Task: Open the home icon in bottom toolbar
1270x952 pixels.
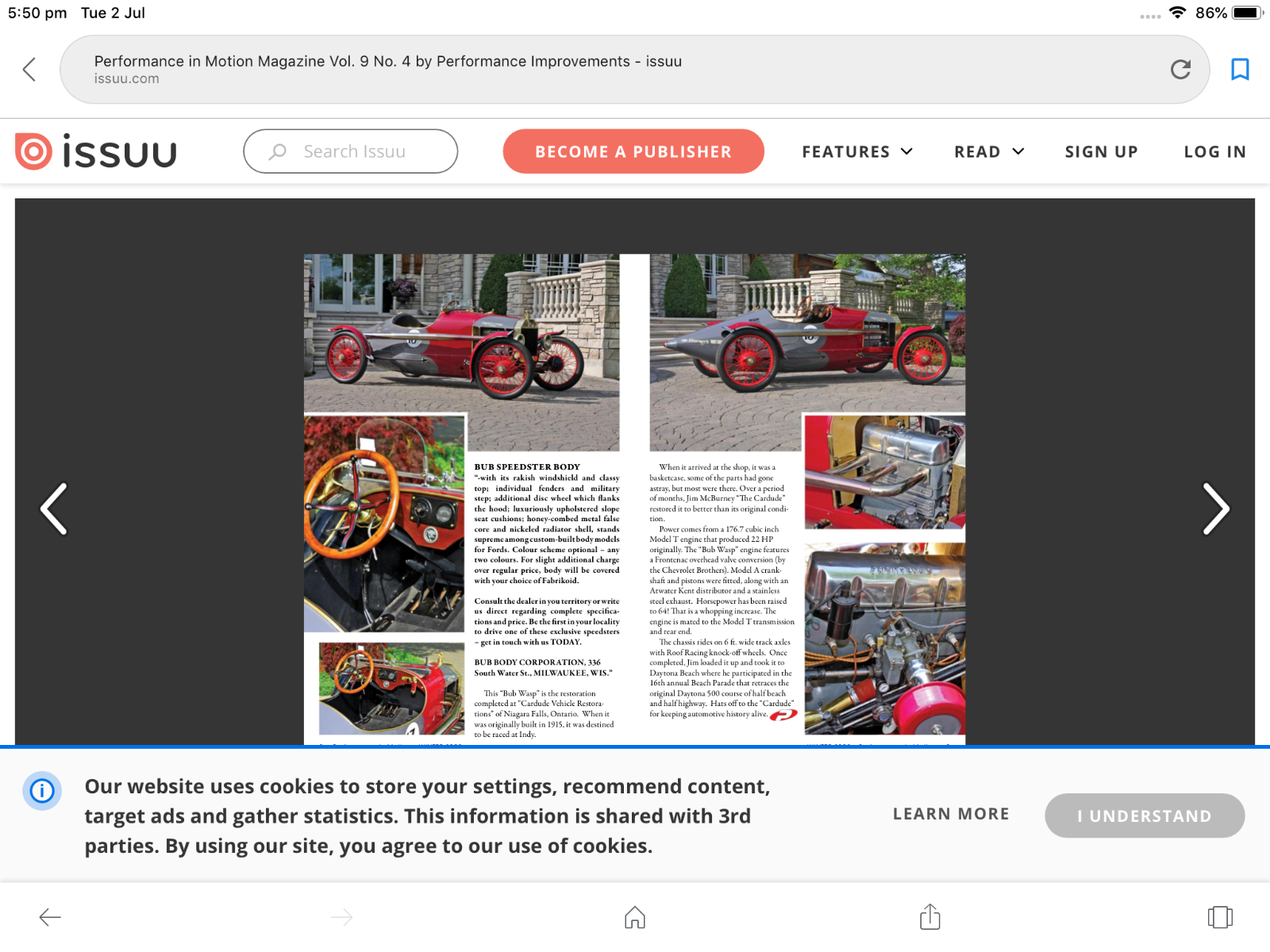Action: pos(634,918)
